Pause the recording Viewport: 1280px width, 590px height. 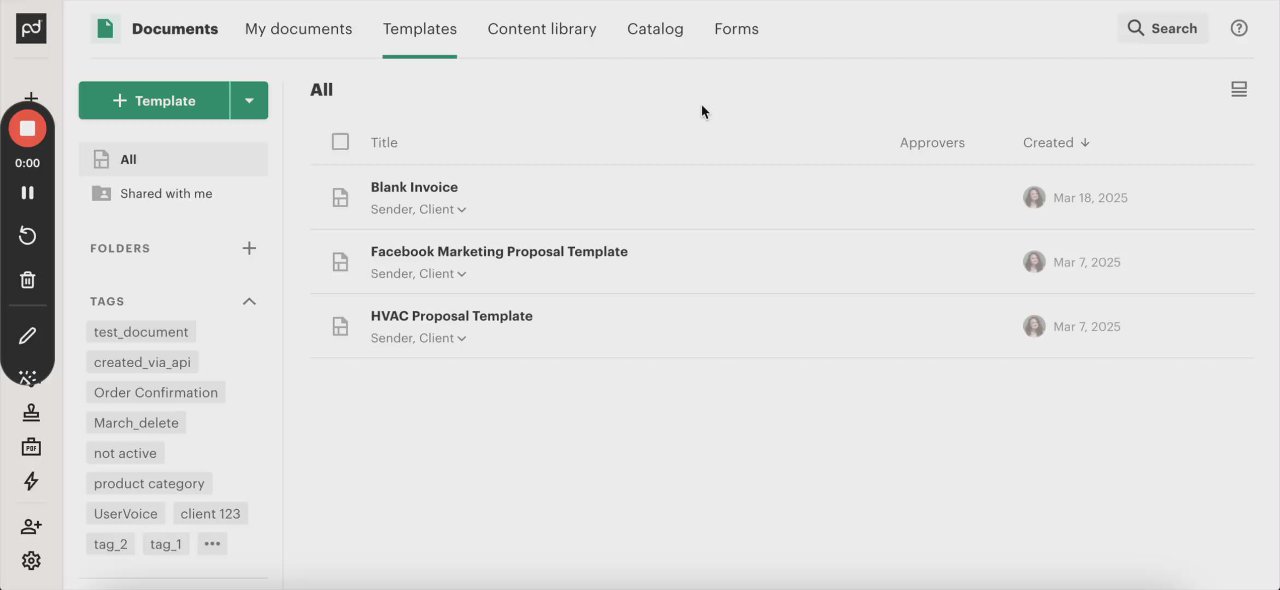27,192
